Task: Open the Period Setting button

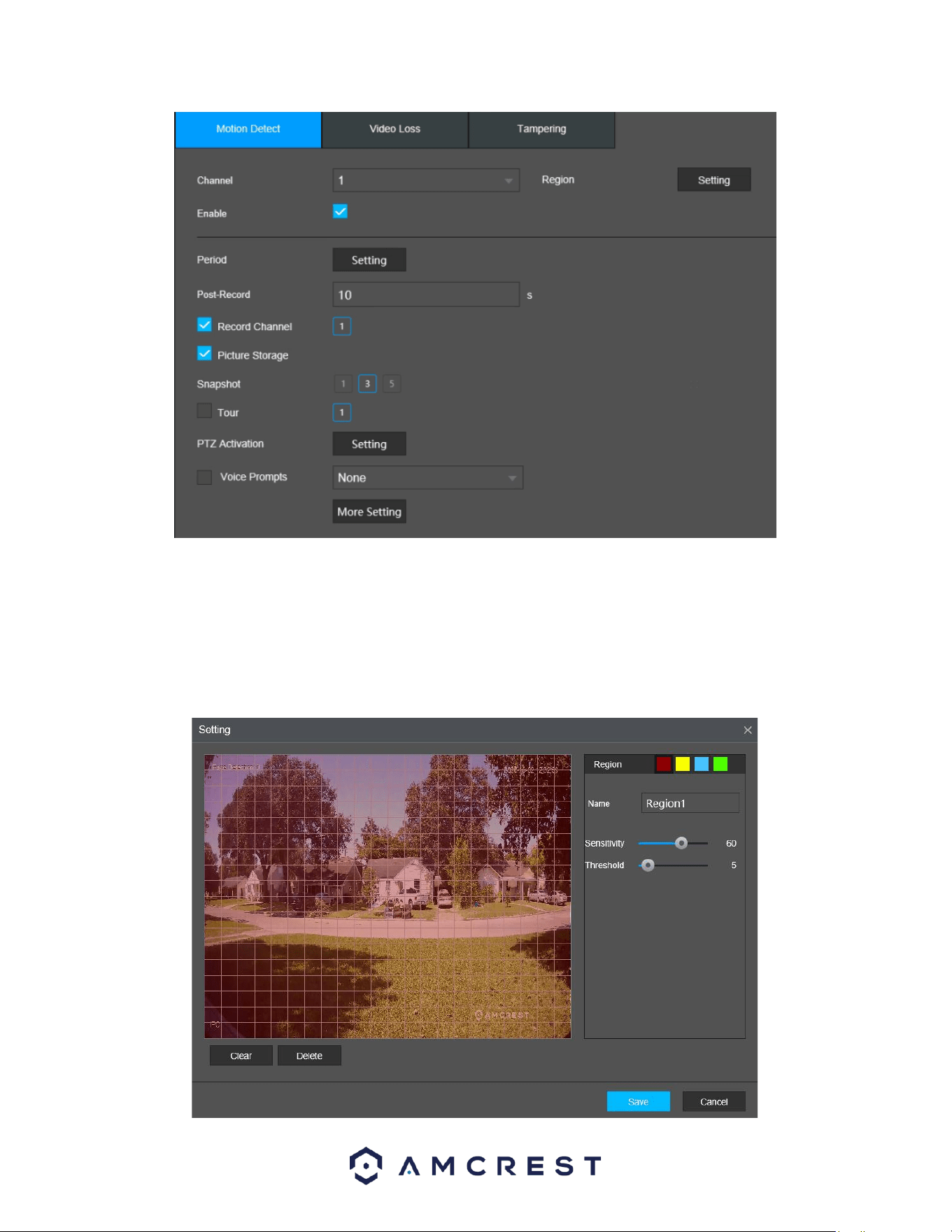Action: tap(369, 260)
